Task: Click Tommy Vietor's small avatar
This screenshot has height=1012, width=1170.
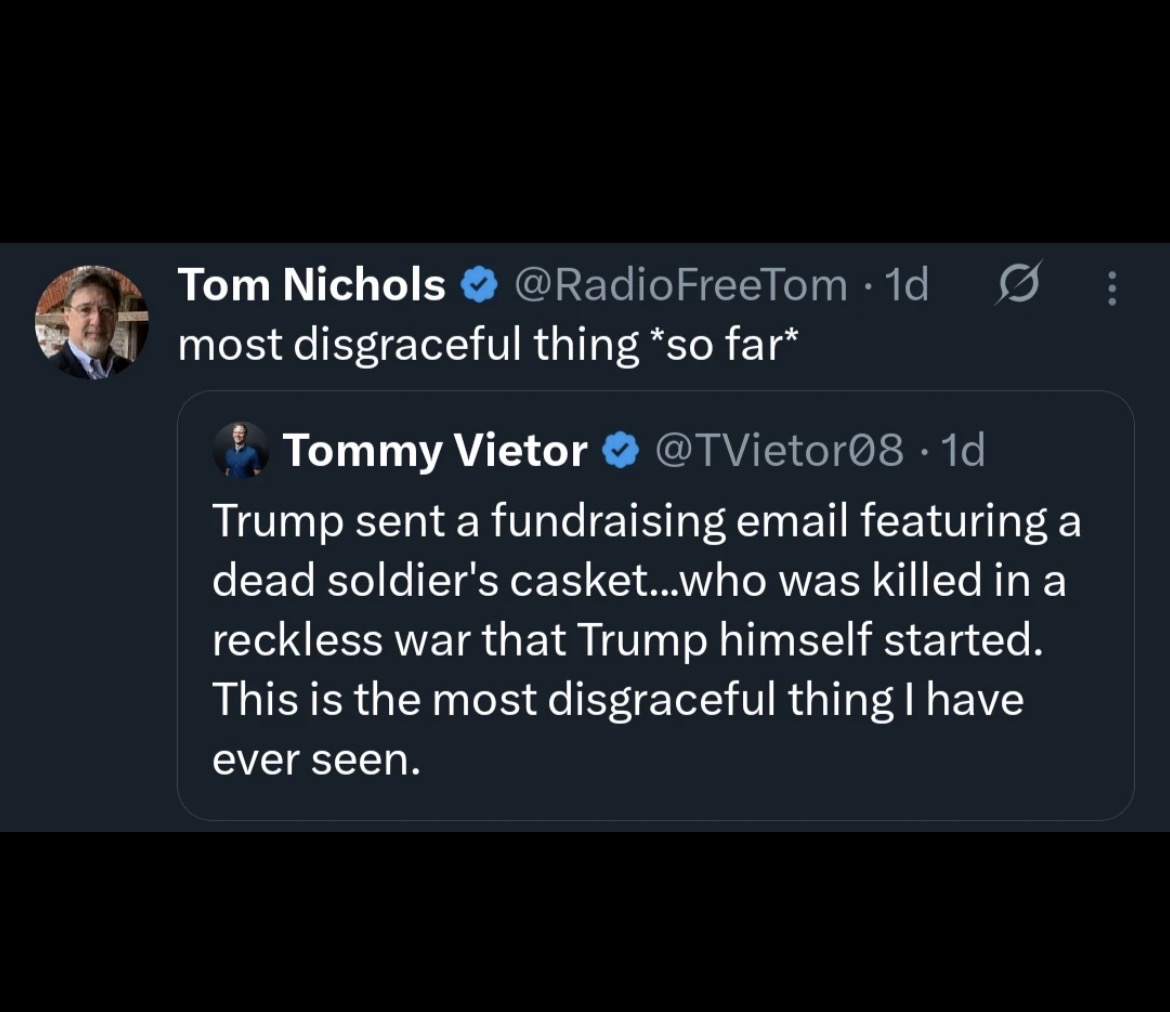Action: pos(241,450)
